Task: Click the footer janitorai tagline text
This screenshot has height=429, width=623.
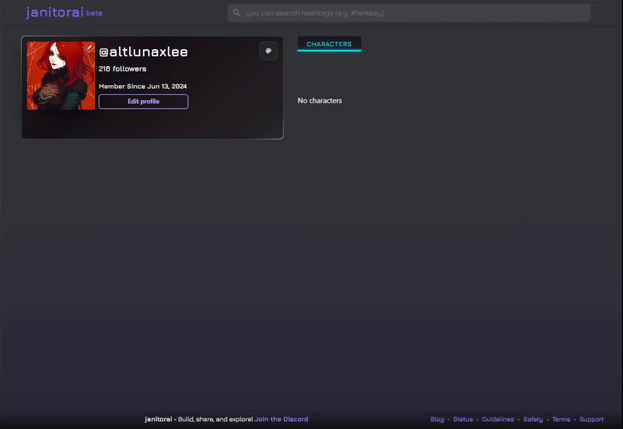Action: pyautogui.click(x=198, y=419)
